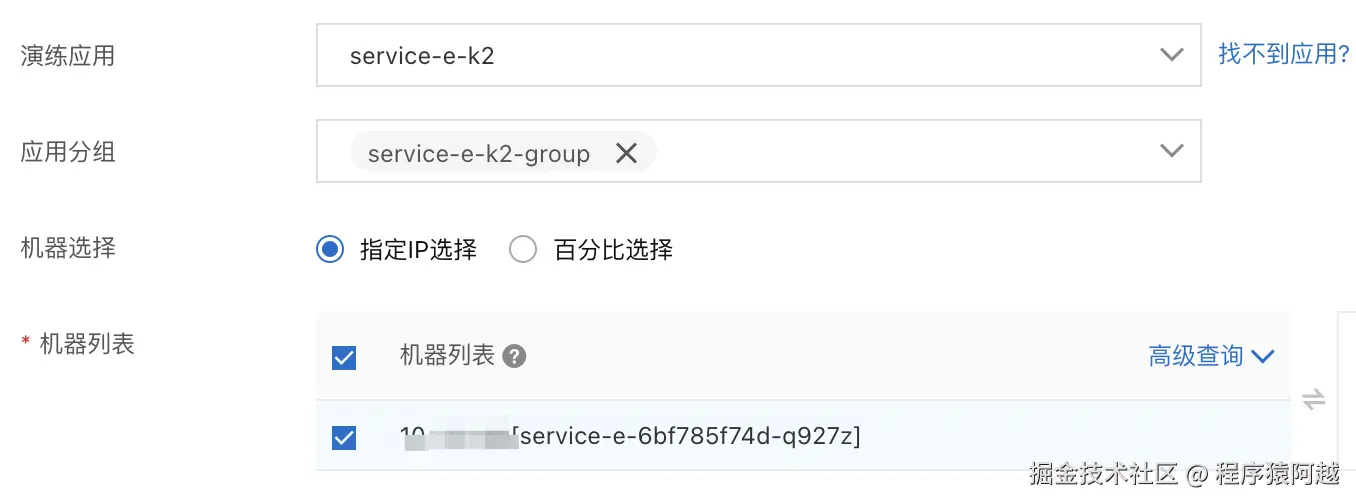Click the chevron next to 高级查询
Viewport: 1356px width, 504px height.
point(1263,356)
